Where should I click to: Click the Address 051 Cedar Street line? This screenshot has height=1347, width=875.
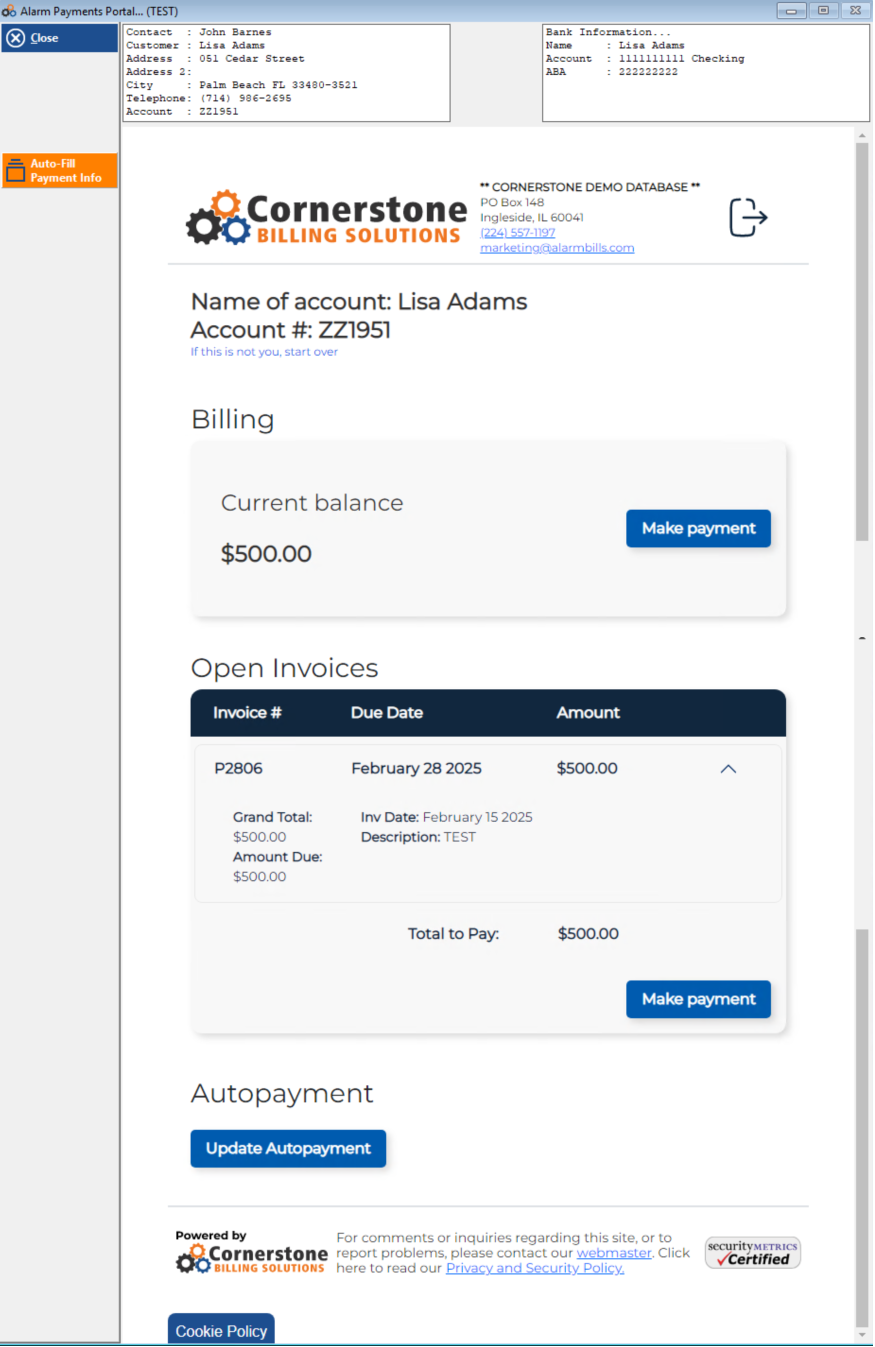[215, 59]
